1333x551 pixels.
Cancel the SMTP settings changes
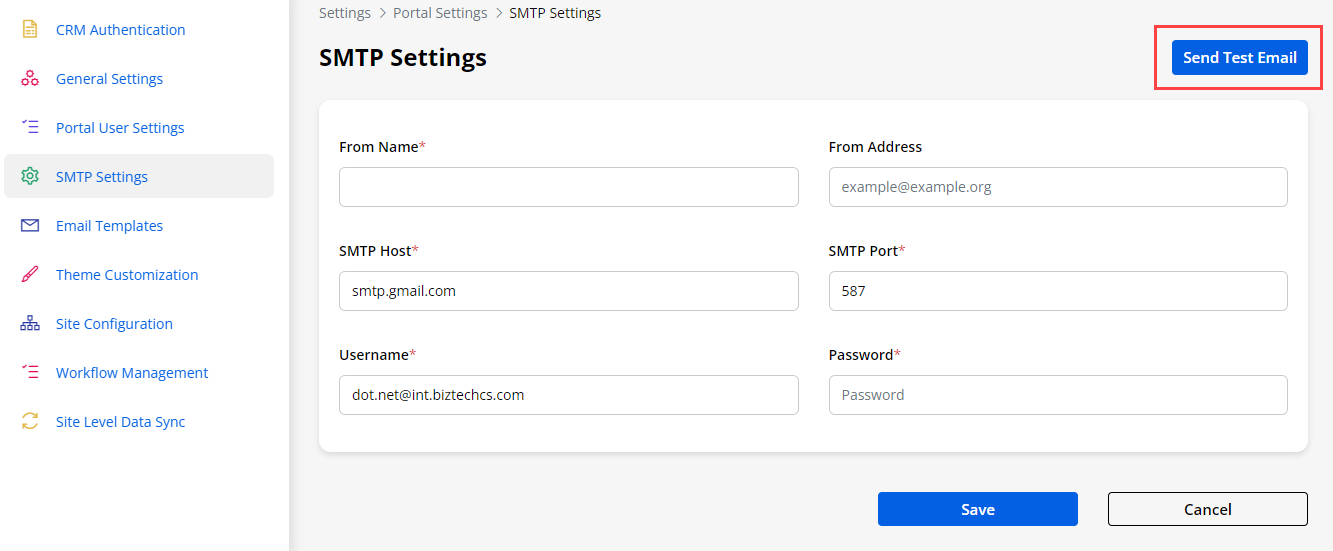click(1207, 509)
